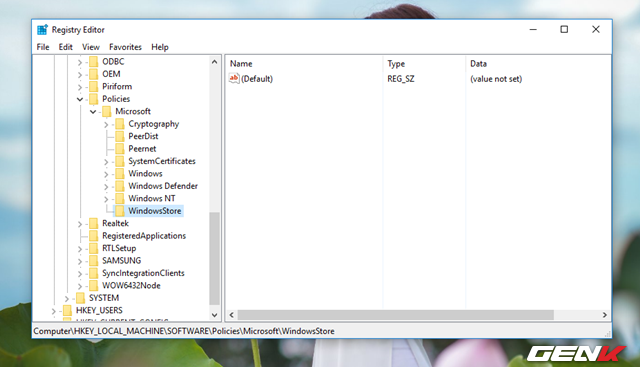Click the Windows Defender folder icon
This screenshot has width=640, height=367.
[120, 186]
